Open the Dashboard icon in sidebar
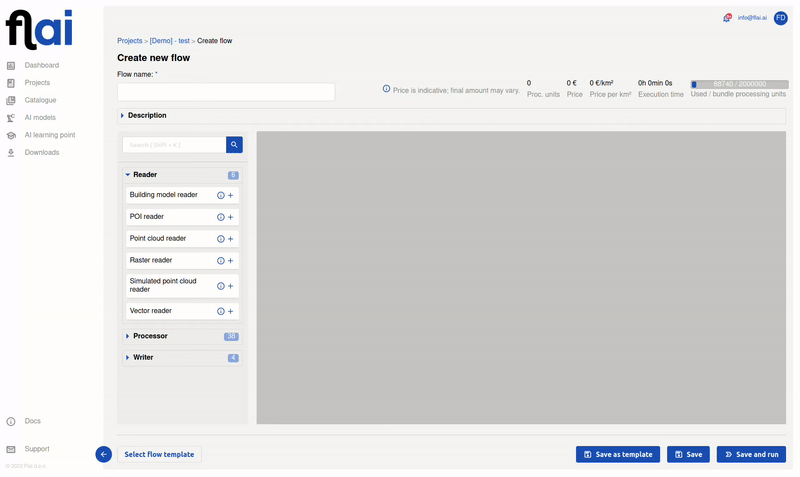 tap(11, 65)
